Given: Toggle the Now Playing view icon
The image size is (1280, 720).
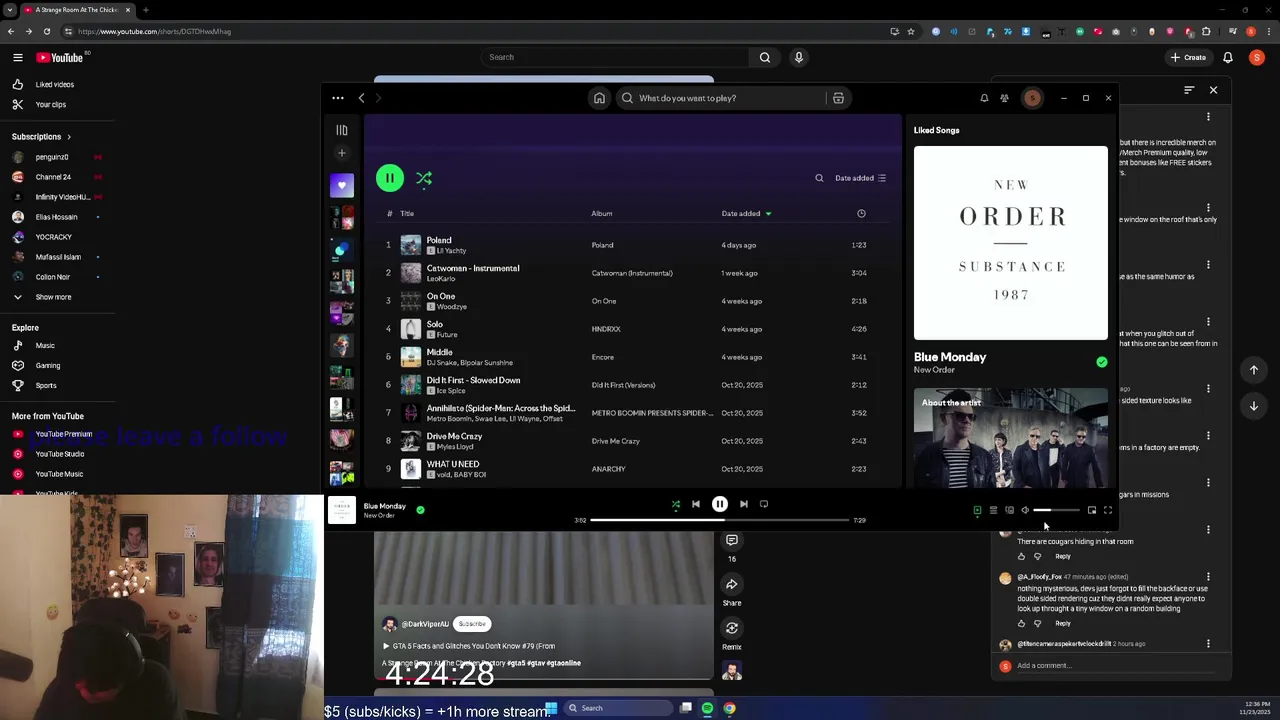Looking at the screenshot, I should tap(977, 510).
